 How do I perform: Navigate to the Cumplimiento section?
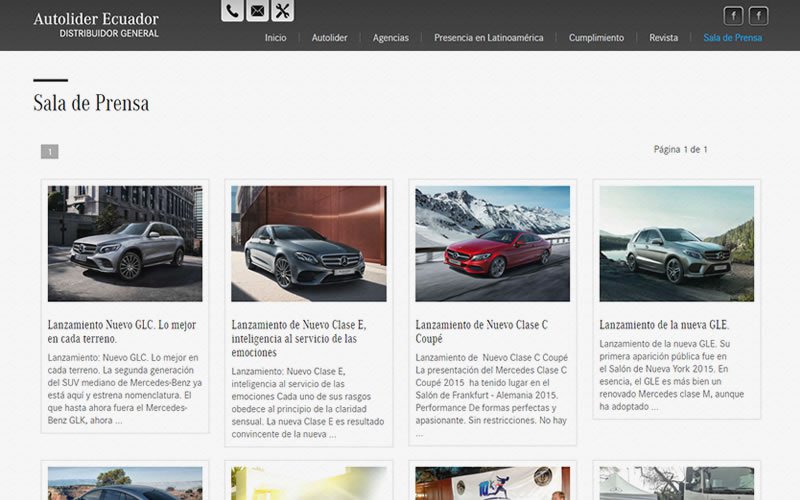[596, 38]
